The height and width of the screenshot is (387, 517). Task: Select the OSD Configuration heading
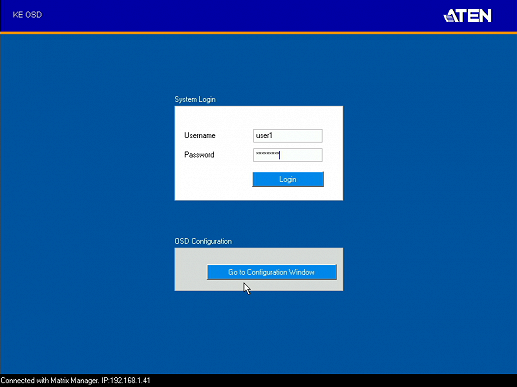[203, 241]
